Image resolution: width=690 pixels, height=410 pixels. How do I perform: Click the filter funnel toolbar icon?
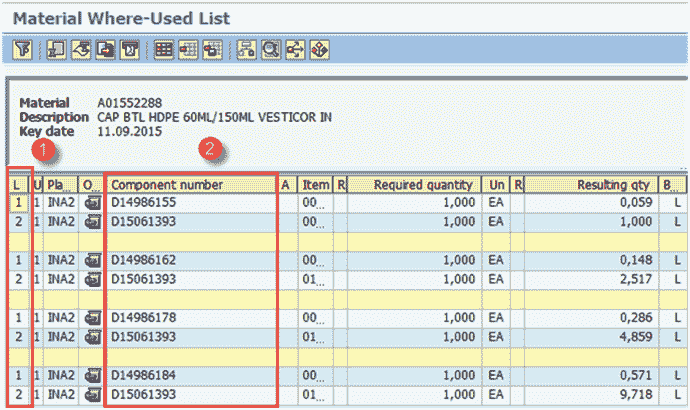point(22,50)
